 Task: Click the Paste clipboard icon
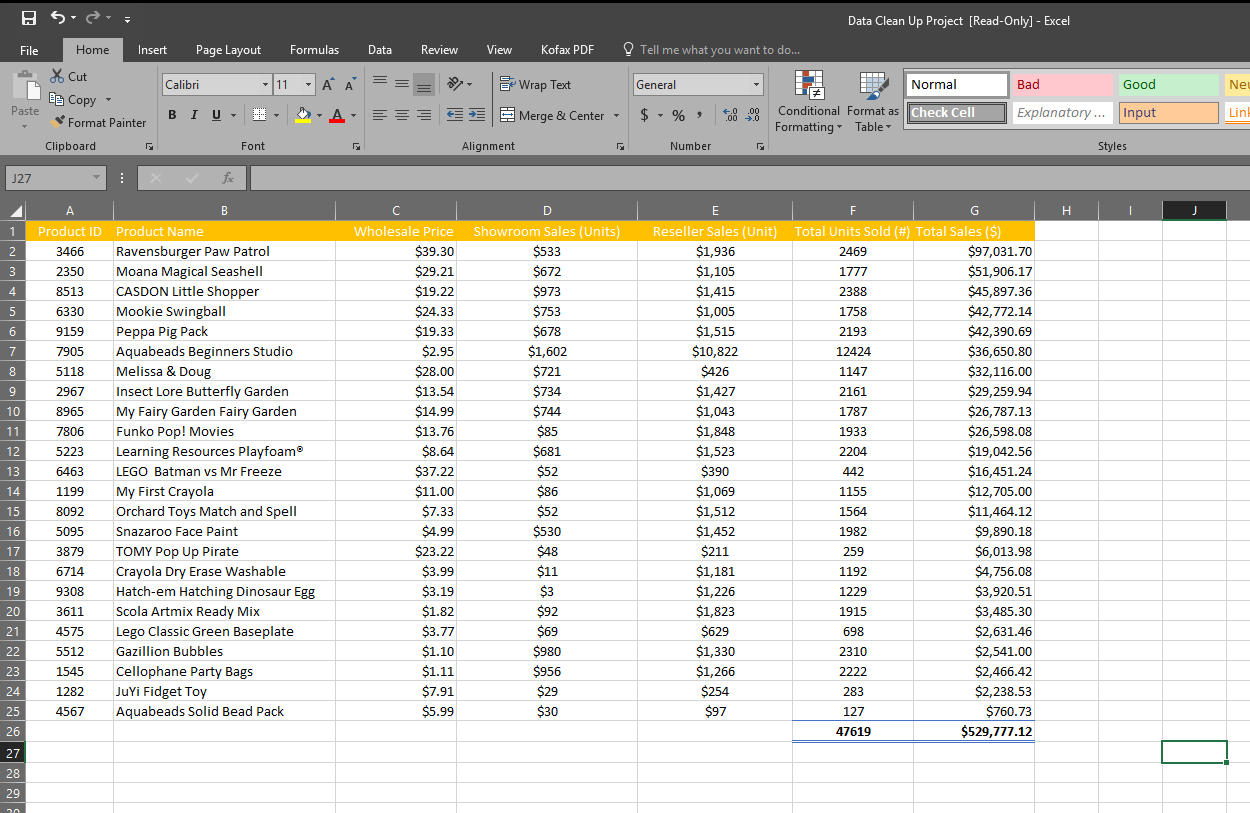click(x=25, y=85)
